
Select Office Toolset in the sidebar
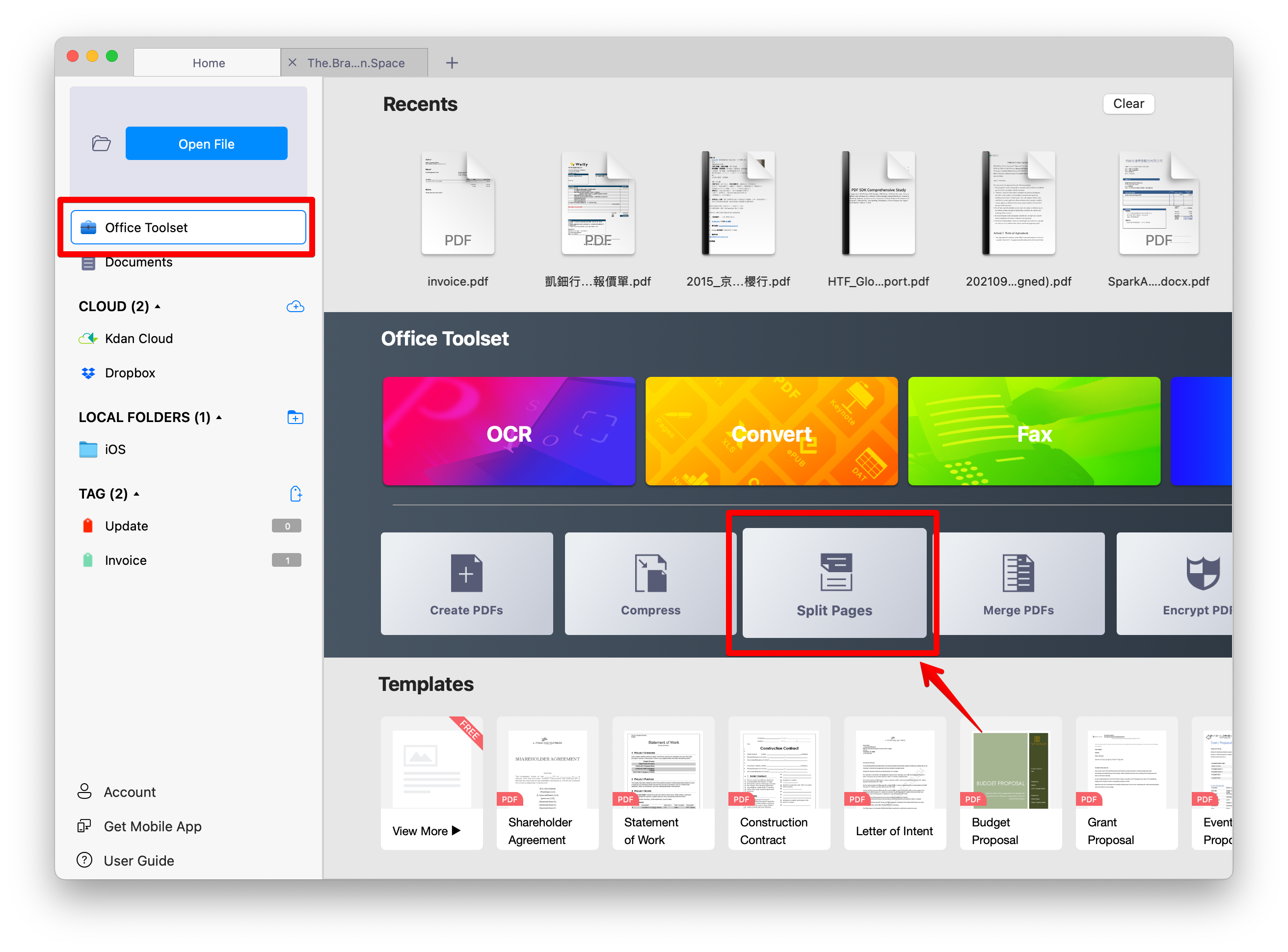click(188, 227)
